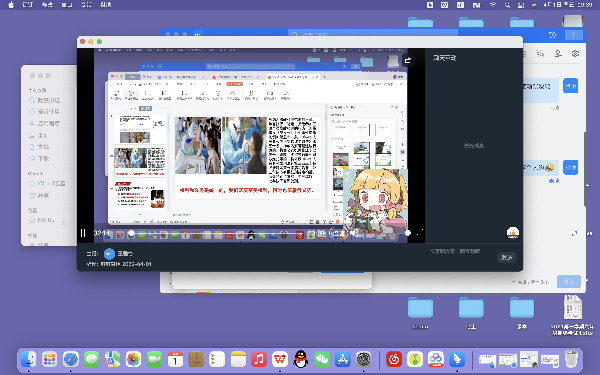Eject the NO N.. volume in Finder sidebar

64,222
